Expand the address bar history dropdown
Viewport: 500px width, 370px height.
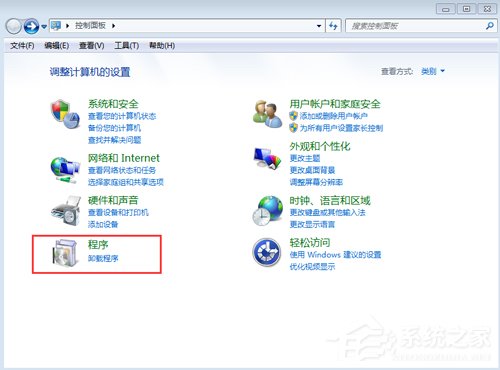319,26
